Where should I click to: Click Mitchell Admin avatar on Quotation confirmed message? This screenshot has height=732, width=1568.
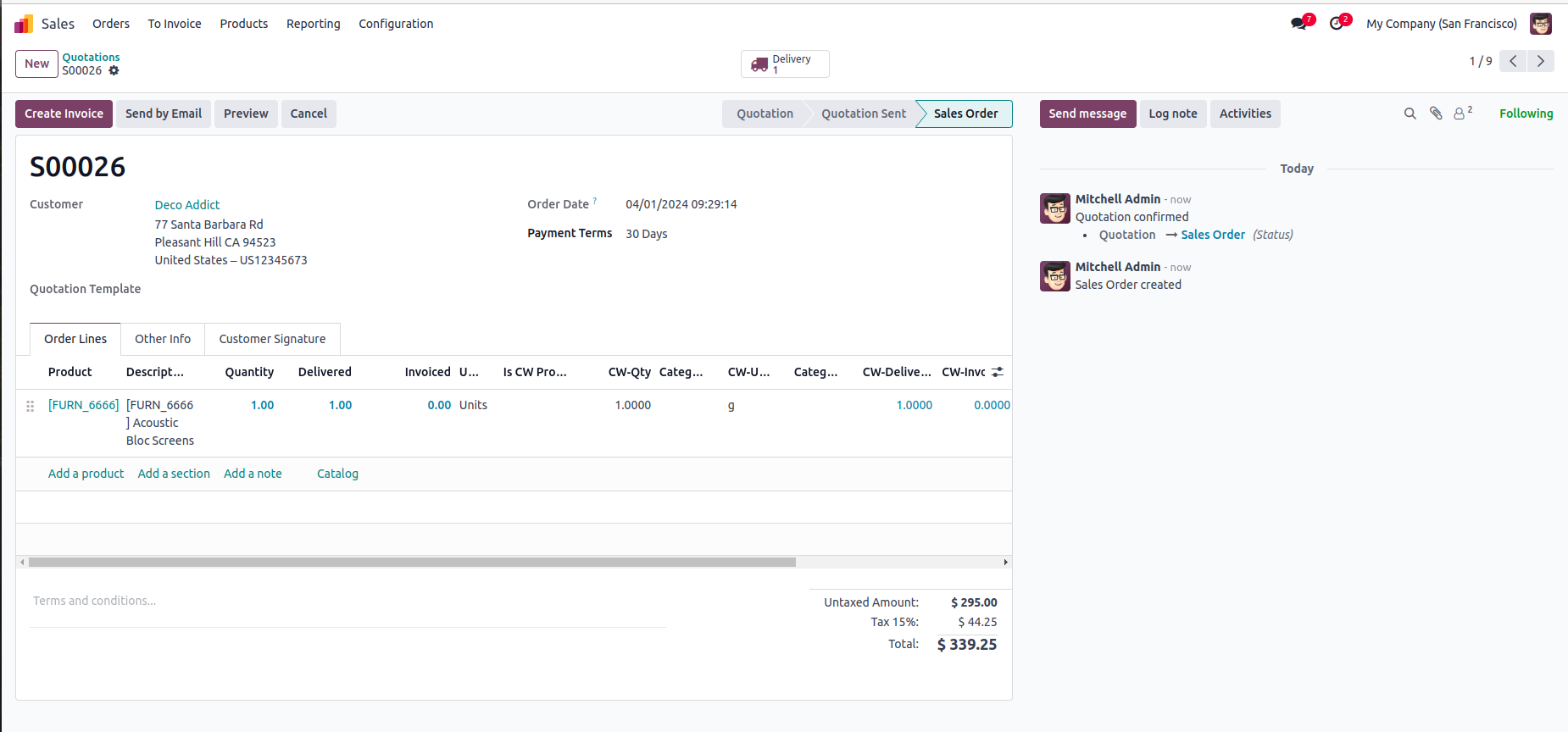point(1055,208)
